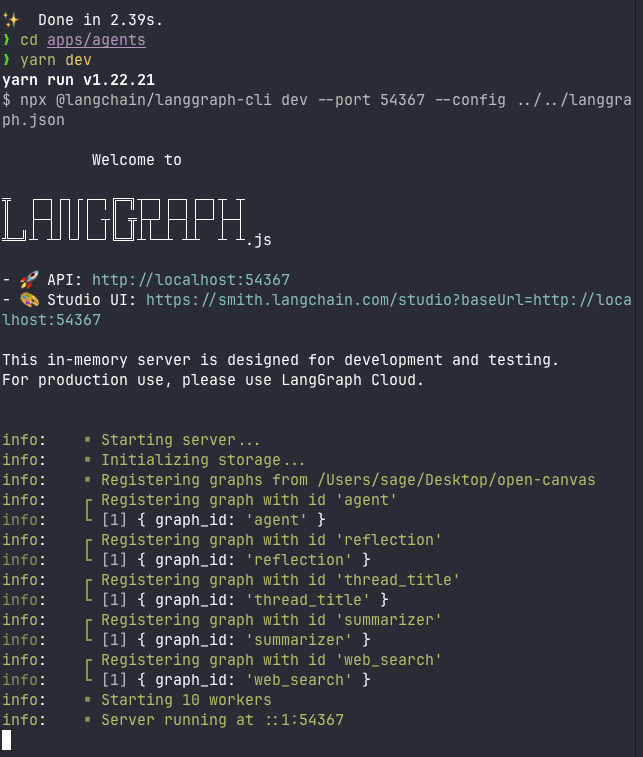Screen dimensions: 643x757
Task: Click "Server running at ::1:54367" line
Action: (x=222, y=720)
